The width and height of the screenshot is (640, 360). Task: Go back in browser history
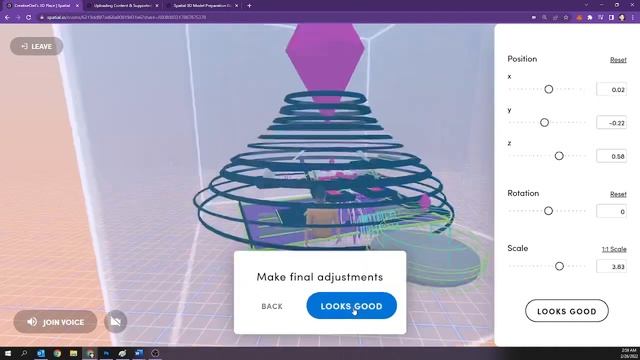[7, 18]
